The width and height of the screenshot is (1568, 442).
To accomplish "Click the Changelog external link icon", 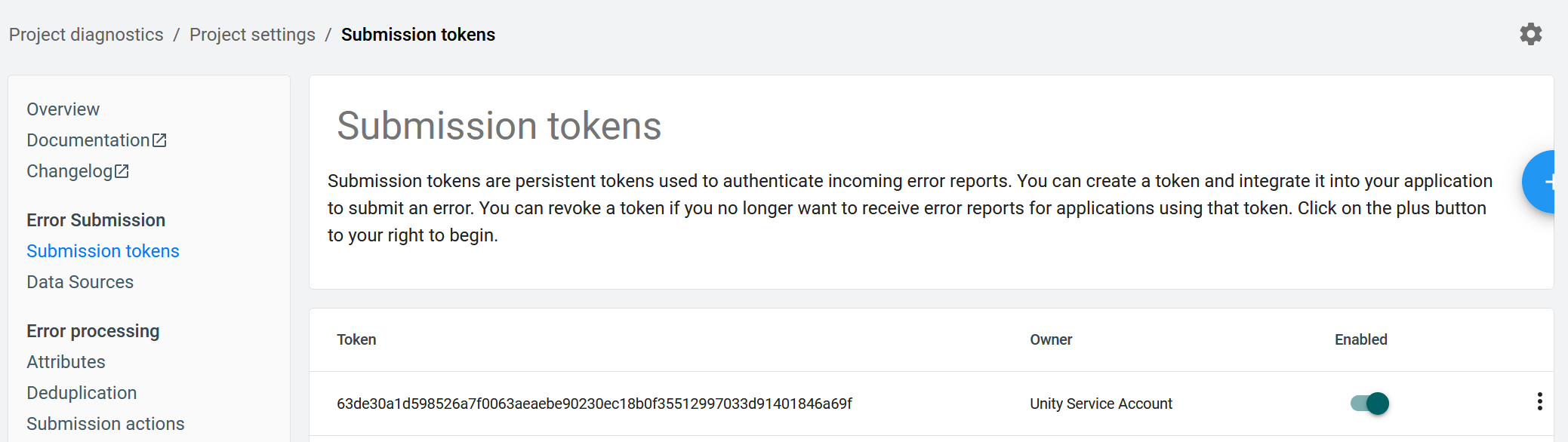I will click(122, 171).
